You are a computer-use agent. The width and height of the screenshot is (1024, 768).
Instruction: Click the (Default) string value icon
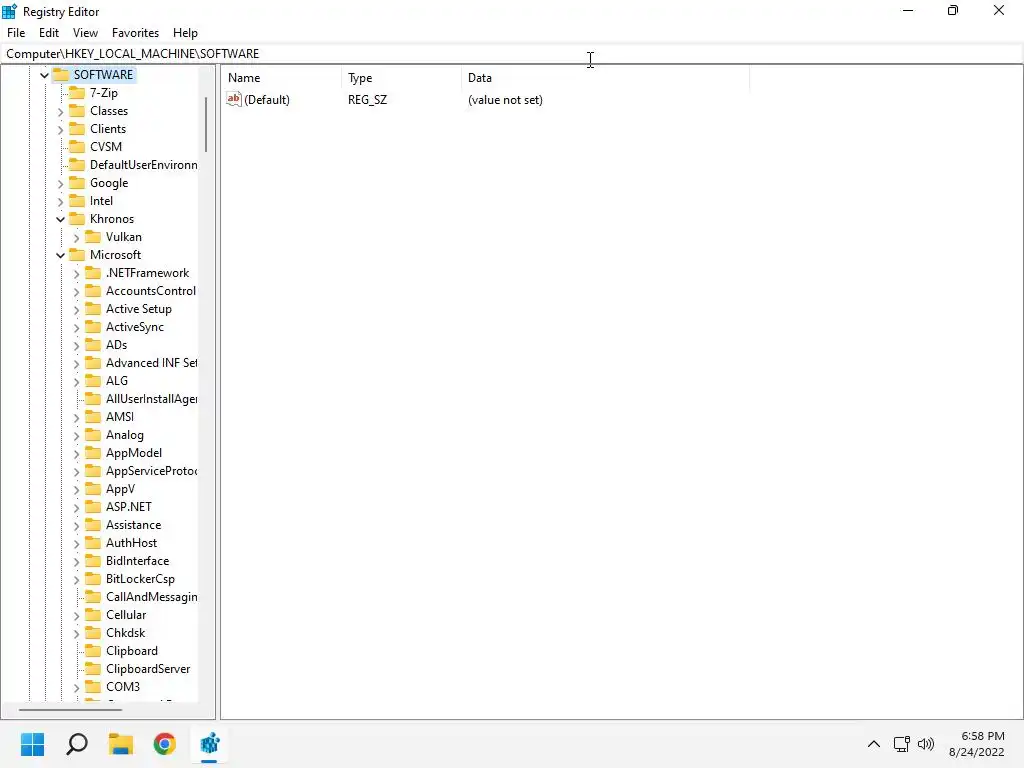234,99
